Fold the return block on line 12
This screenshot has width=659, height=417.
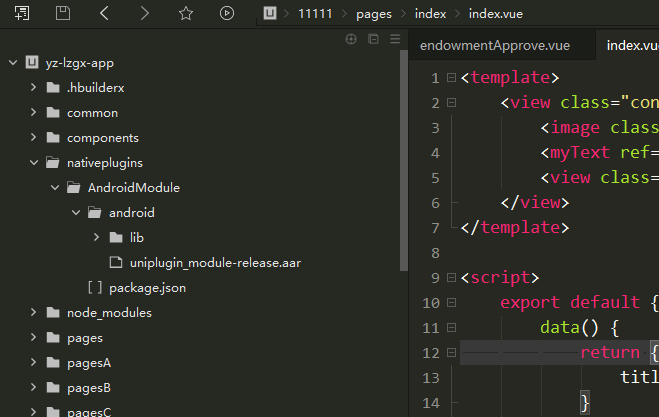click(451, 353)
